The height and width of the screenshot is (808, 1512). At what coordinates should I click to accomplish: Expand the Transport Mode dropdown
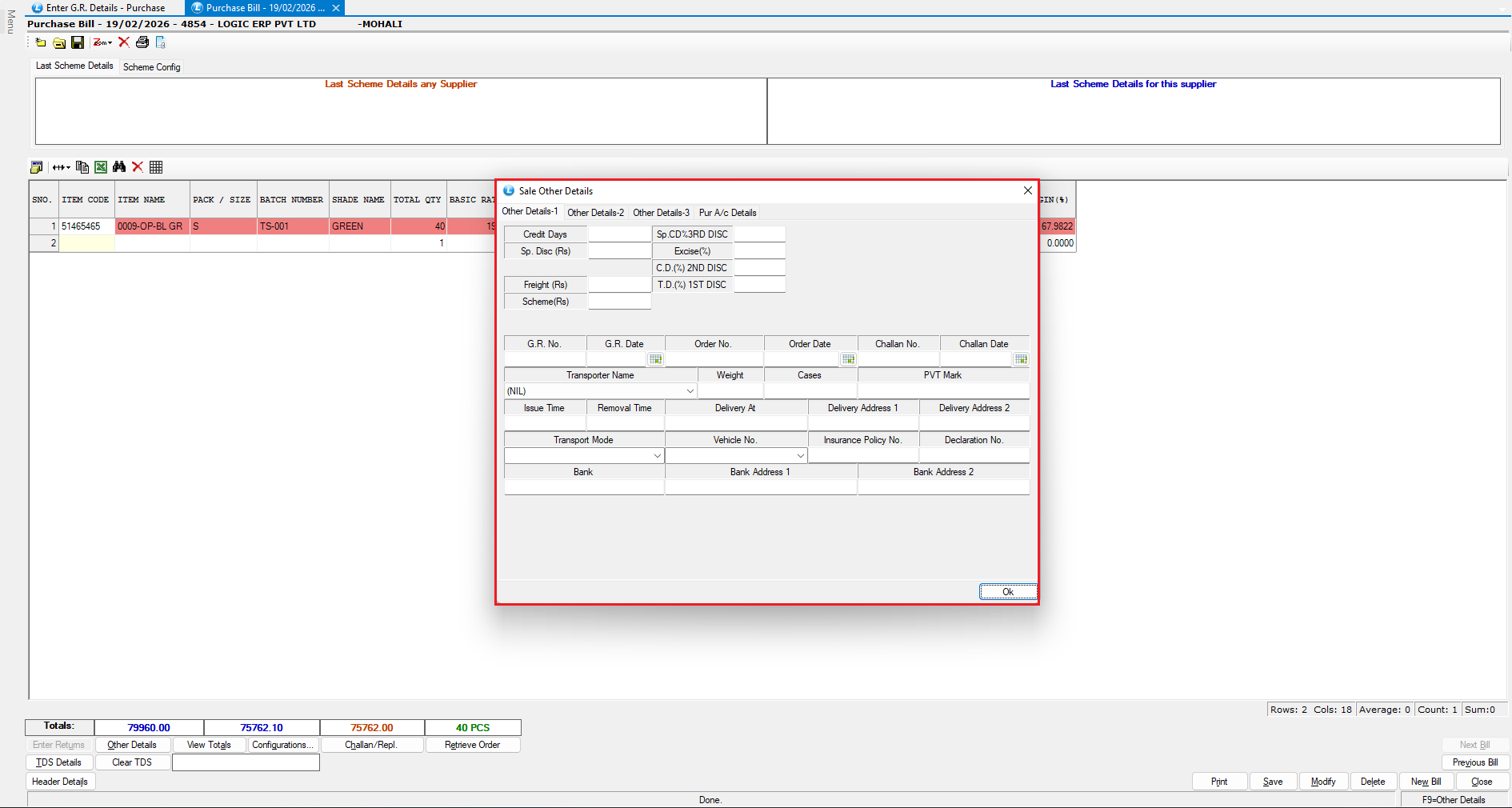658,456
